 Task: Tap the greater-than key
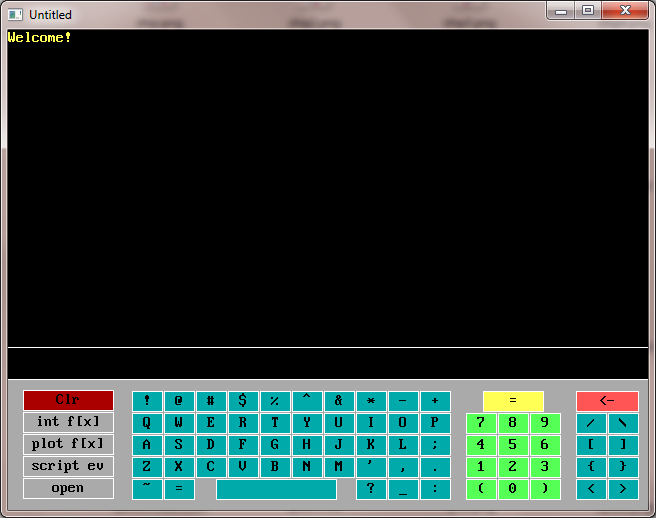pos(623,490)
